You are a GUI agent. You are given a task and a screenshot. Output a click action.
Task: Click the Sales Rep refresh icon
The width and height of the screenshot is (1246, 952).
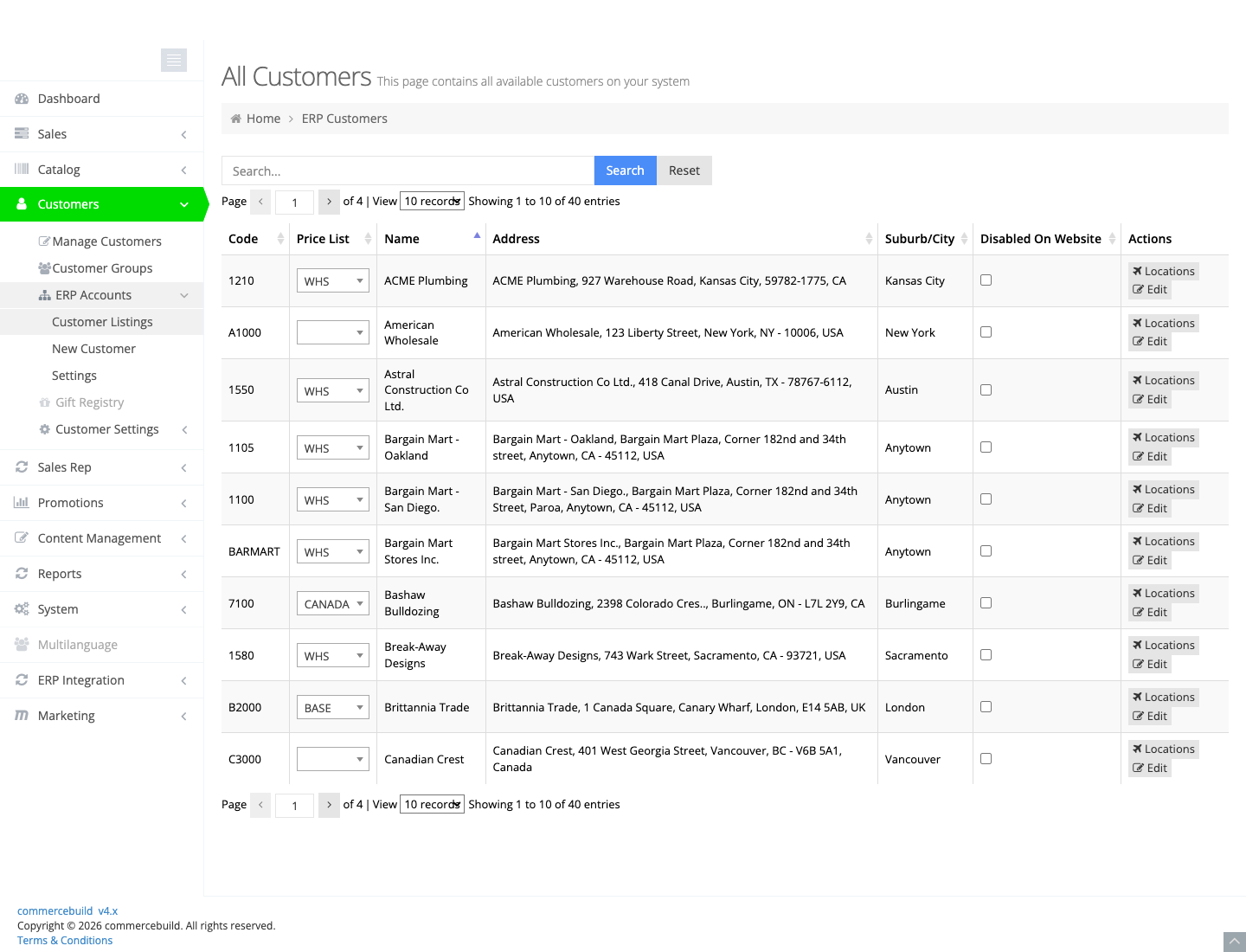click(x=22, y=467)
